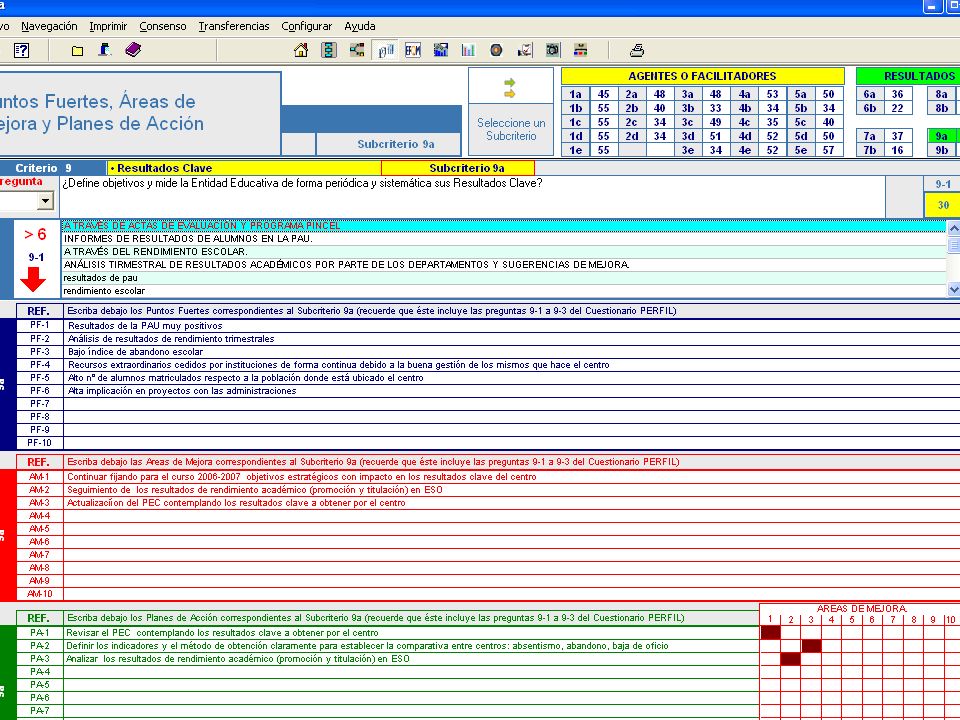Screen dimensions: 960x720
Task: Select subcriterion 1a button
Action: point(575,94)
